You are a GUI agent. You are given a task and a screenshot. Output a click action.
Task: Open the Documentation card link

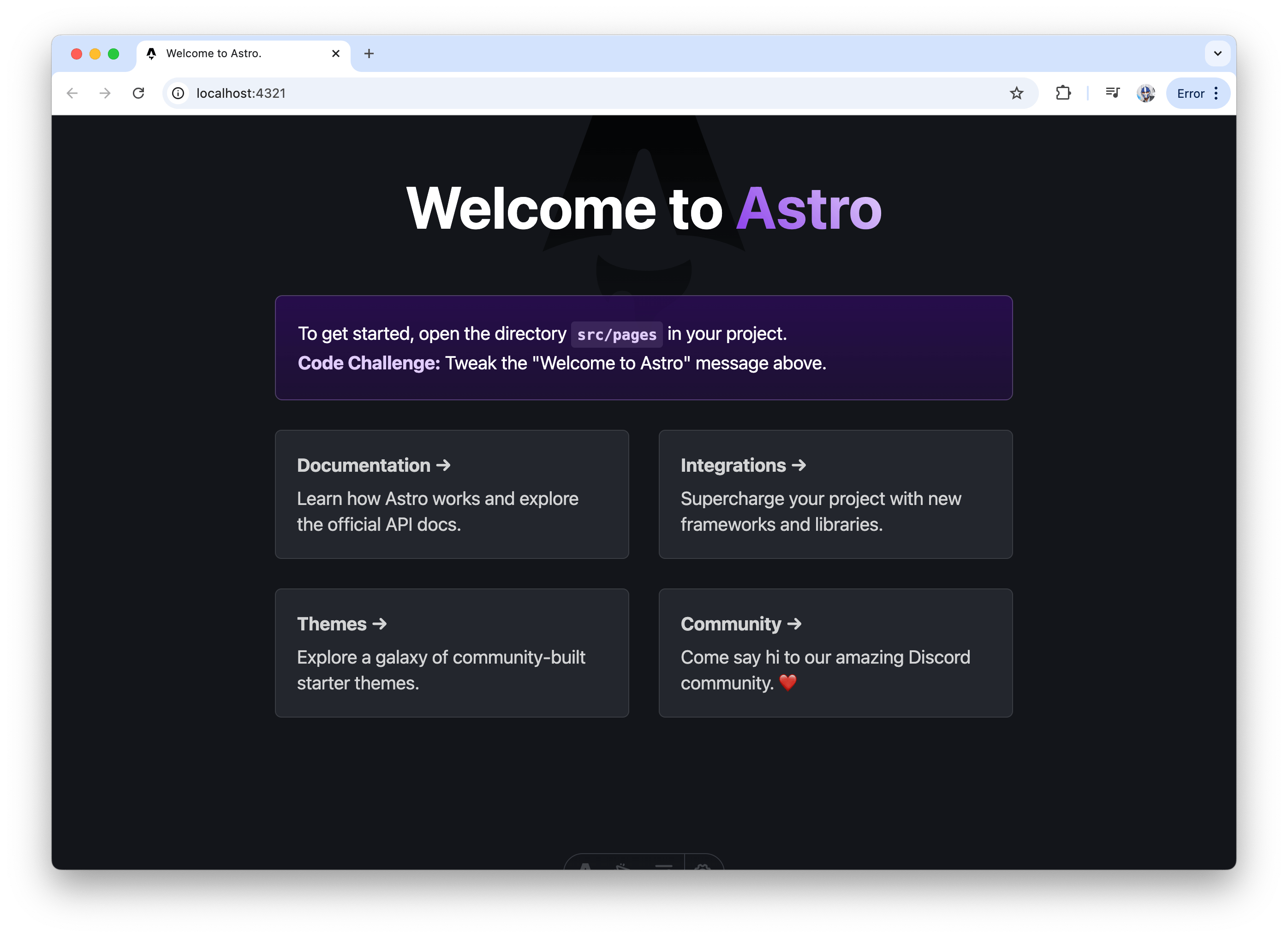pyautogui.click(x=452, y=494)
